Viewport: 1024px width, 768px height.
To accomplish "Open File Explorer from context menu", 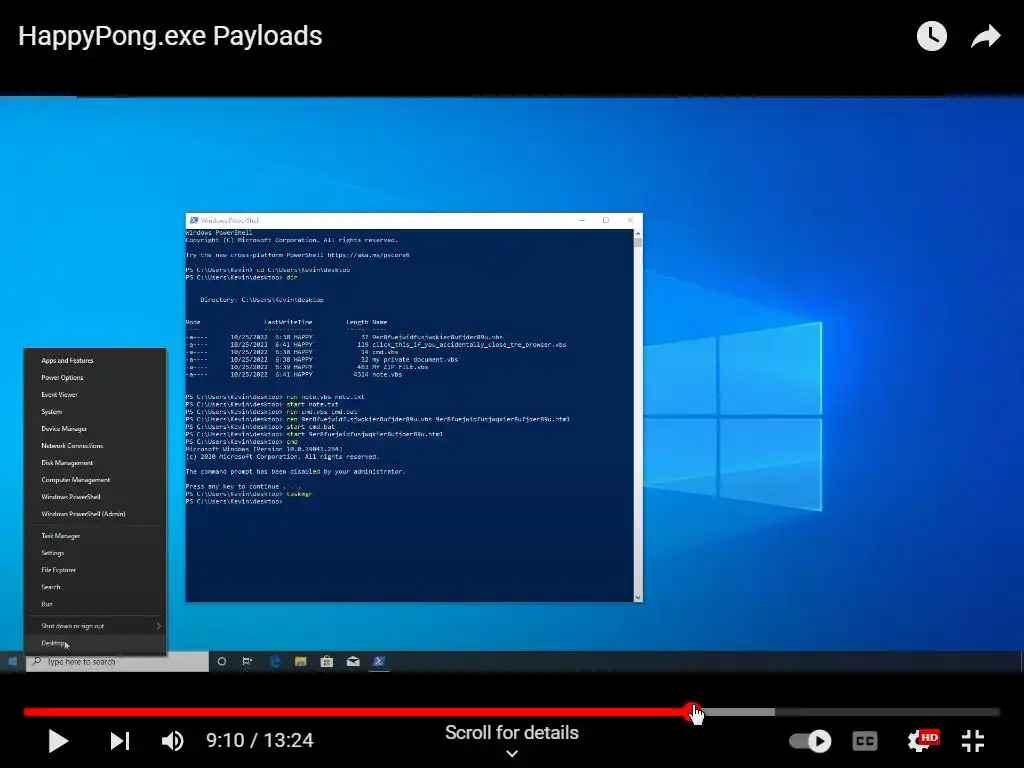I will tap(95, 569).
